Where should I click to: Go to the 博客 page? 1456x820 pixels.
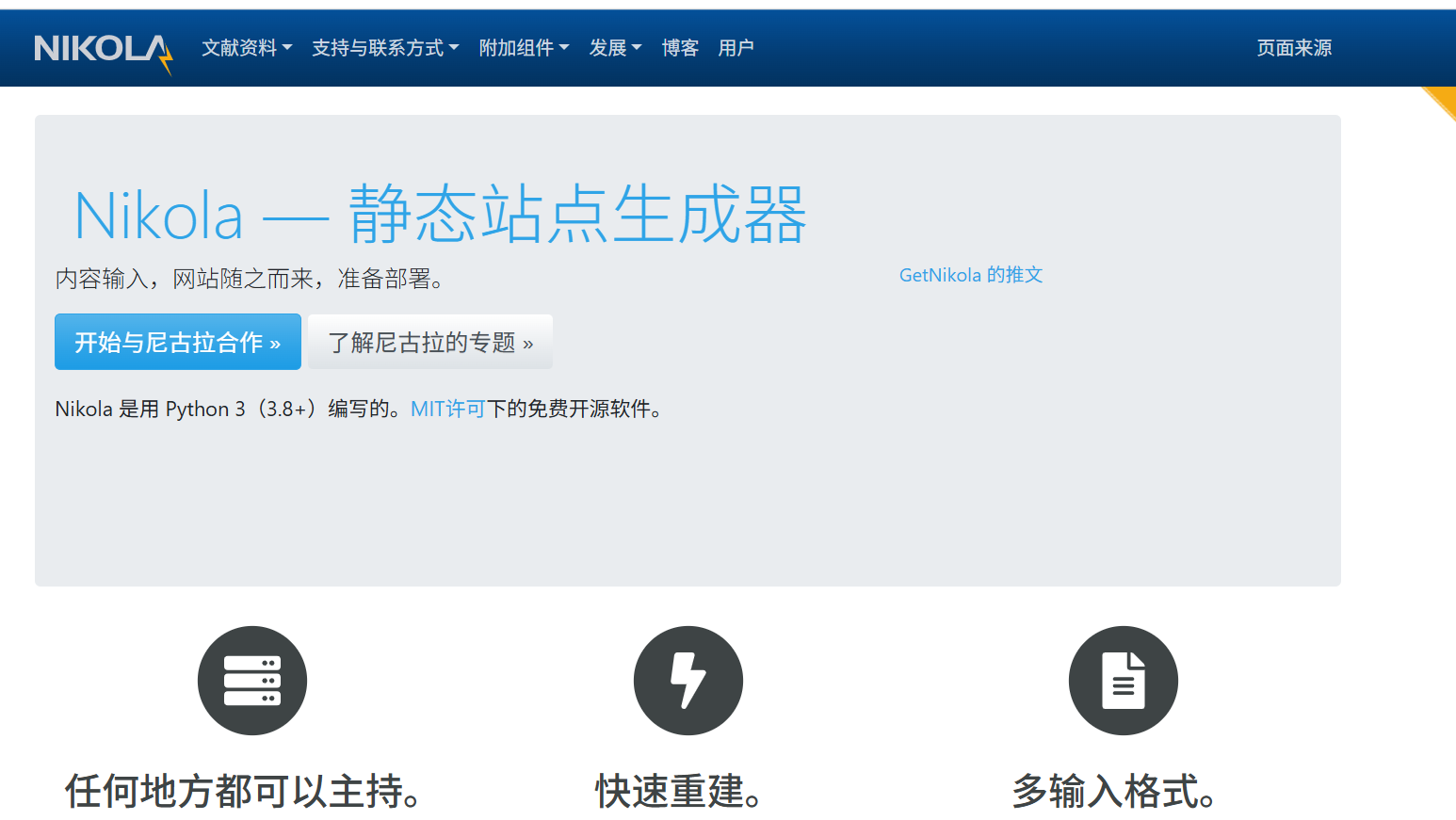680,48
